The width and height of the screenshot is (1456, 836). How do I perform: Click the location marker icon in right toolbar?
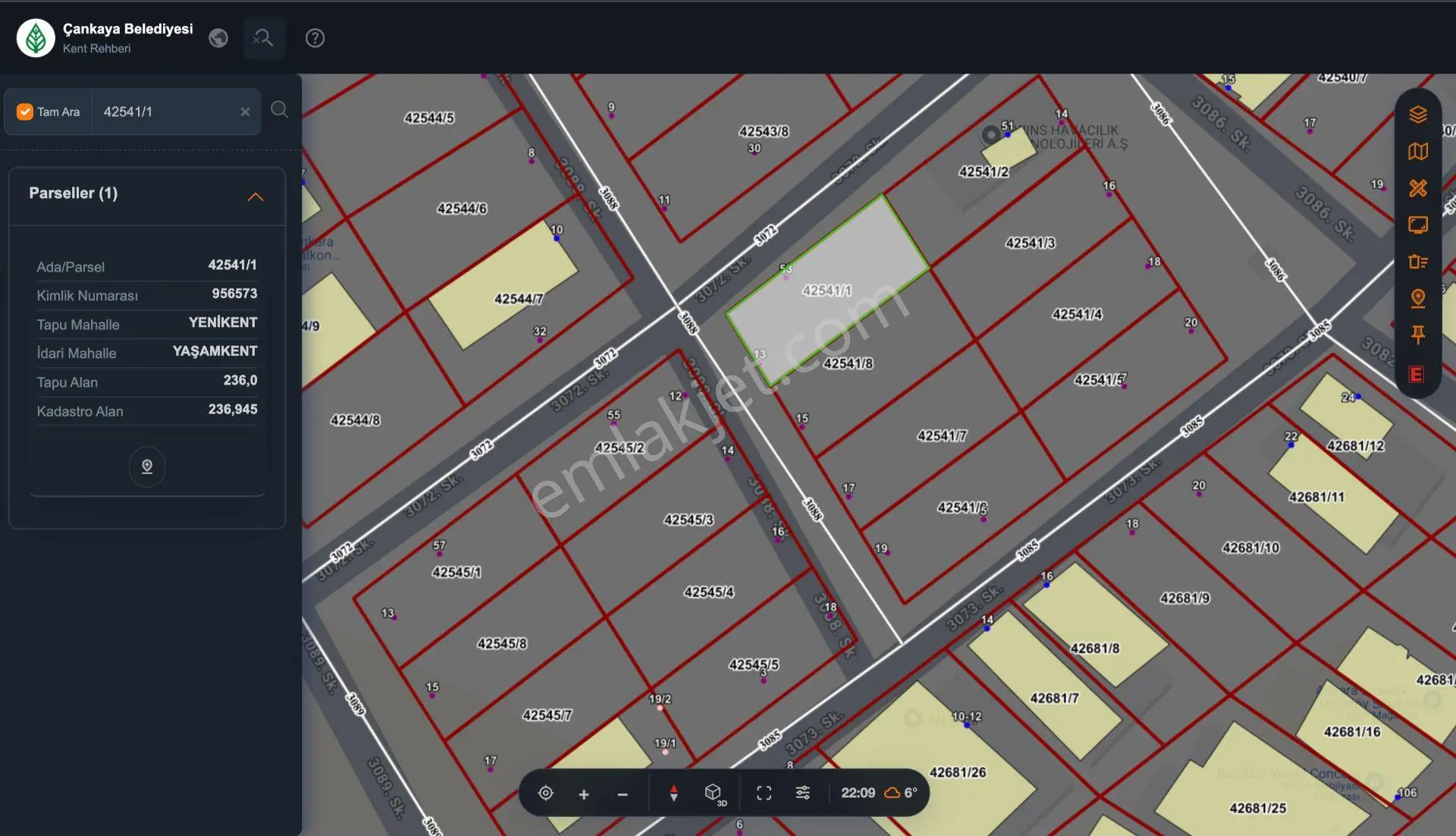[x=1417, y=299]
